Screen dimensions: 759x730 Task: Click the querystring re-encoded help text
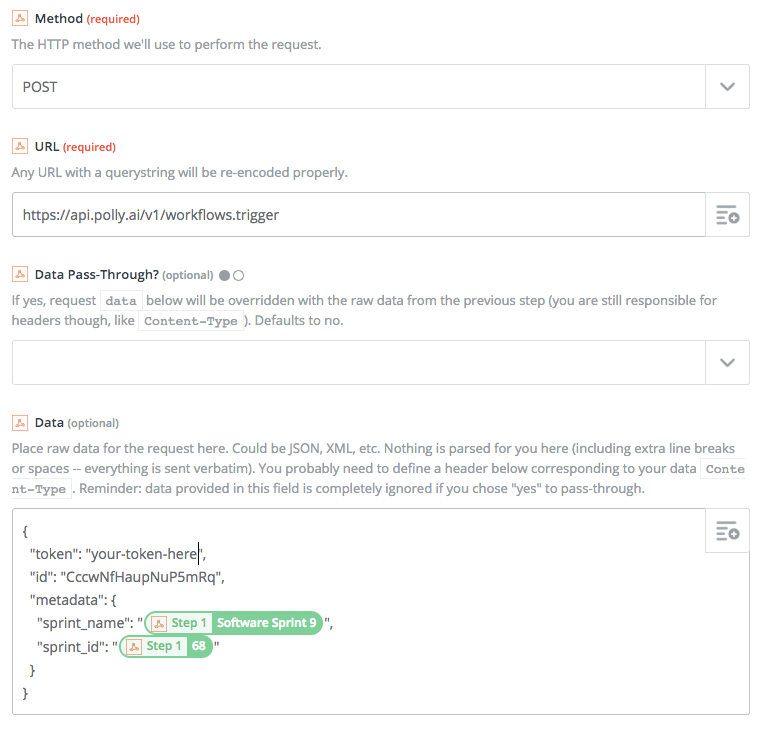[180, 172]
